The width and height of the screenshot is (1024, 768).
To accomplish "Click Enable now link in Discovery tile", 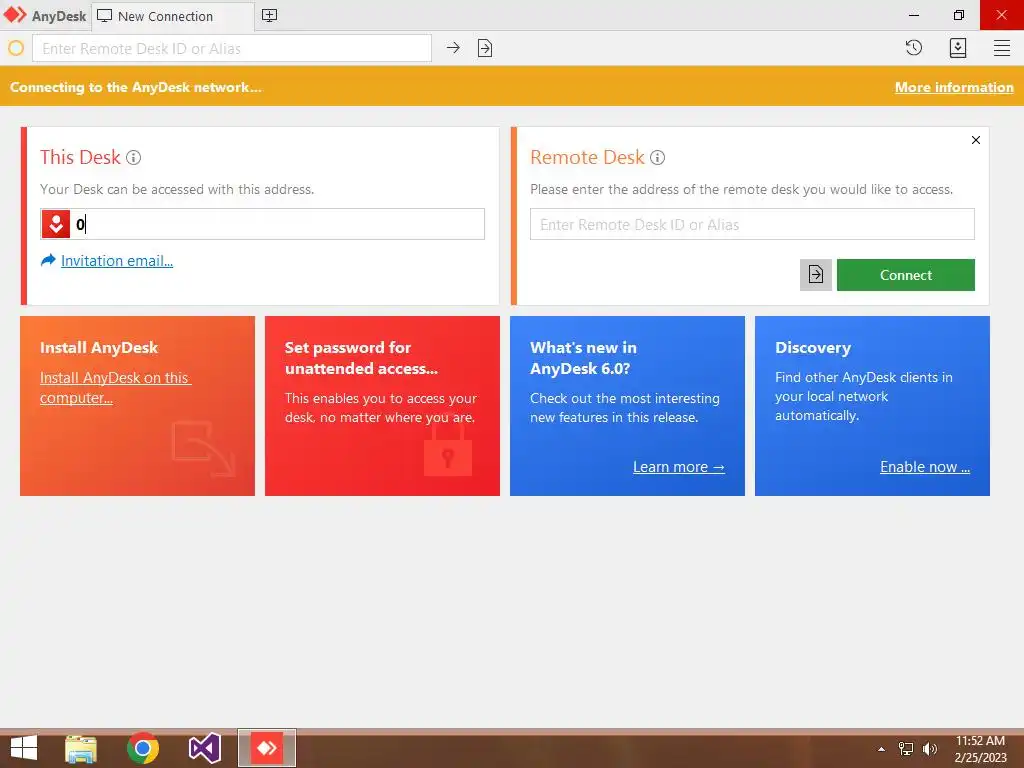I will 925,466.
